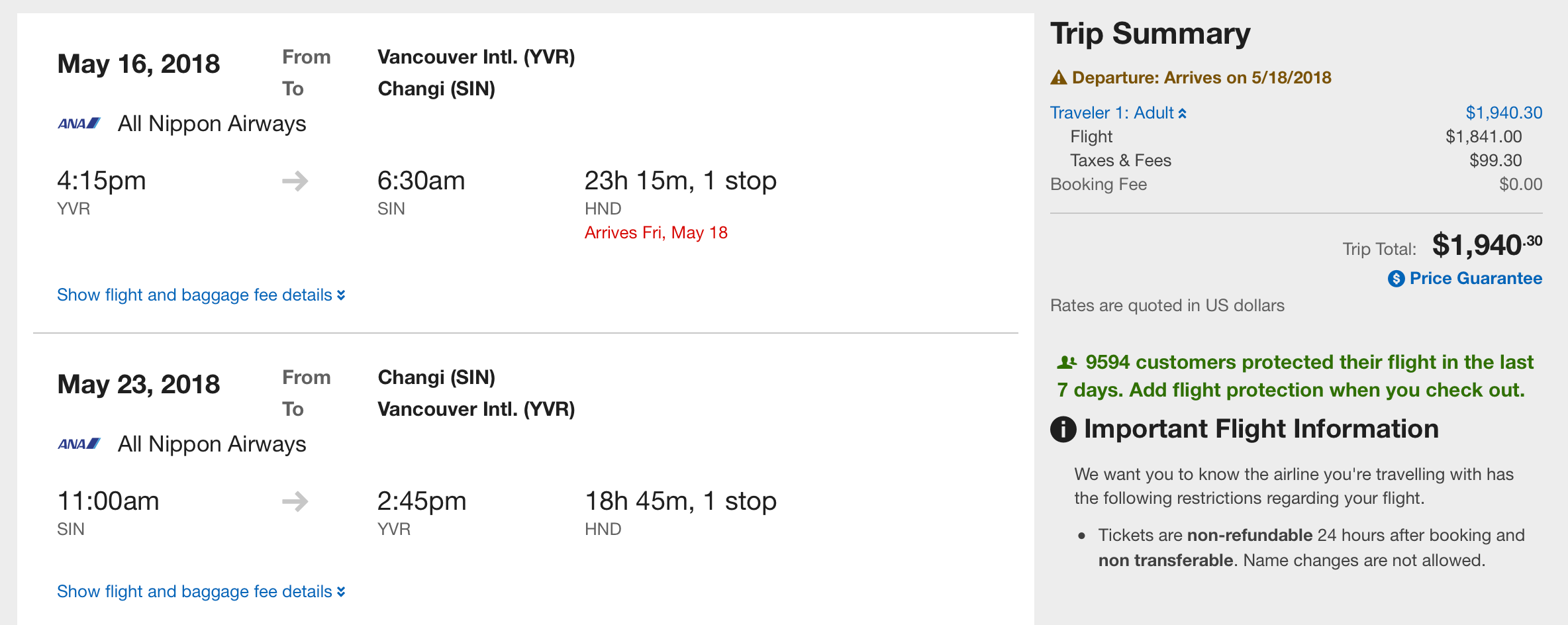The width and height of the screenshot is (1568, 625).
Task: Click the arrow between 11:00am and 2:45pm
Action: click(295, 501)
